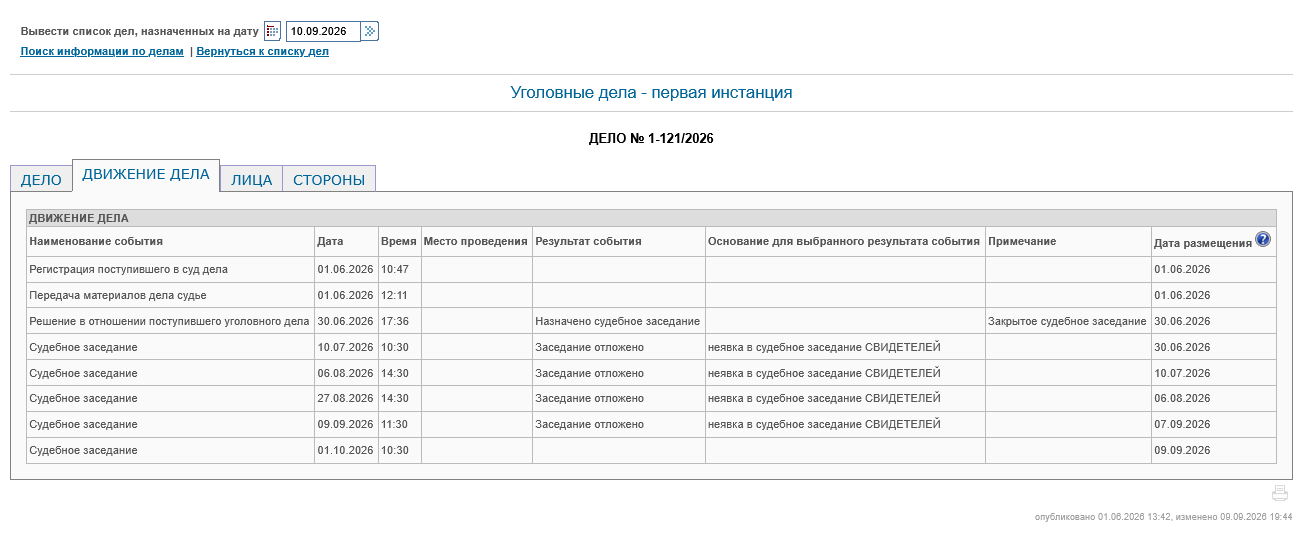Click the blue help question mark icon
Screen dimensions: 1303x534
1263,239
